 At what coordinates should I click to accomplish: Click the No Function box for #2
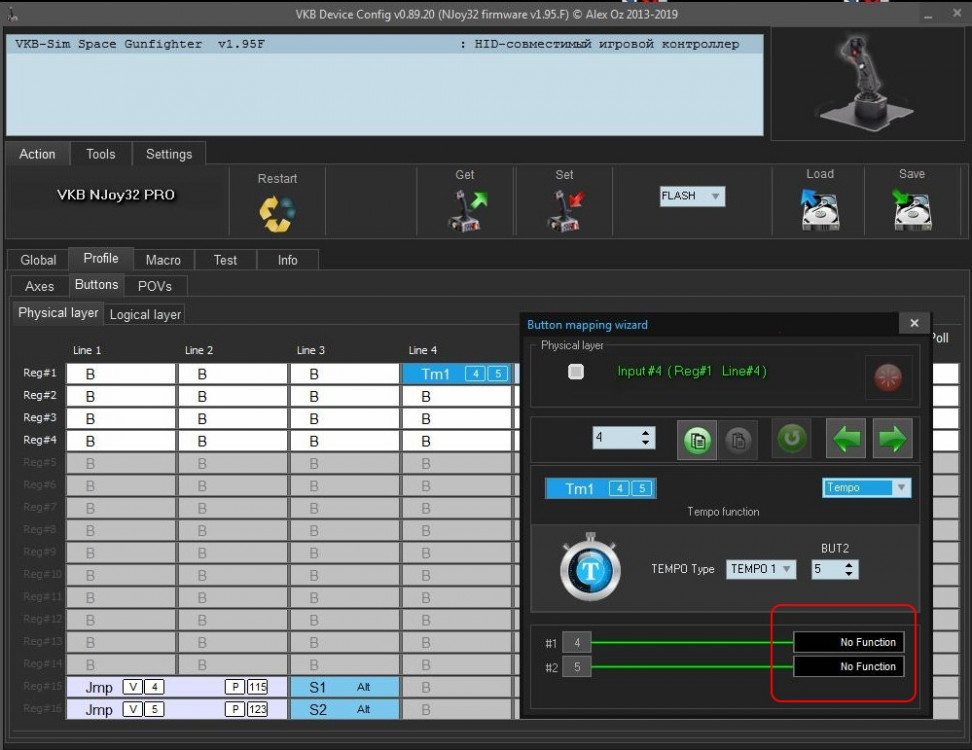click(848, 666)
